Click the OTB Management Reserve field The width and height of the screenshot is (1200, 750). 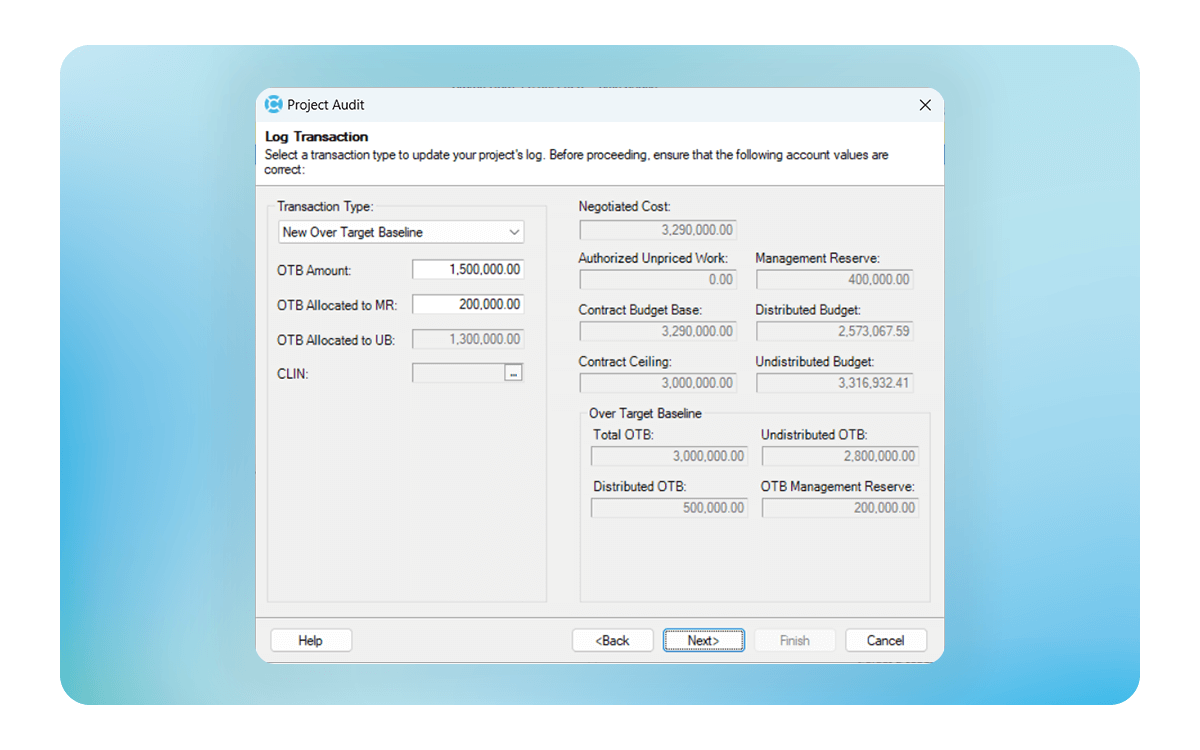point(840,508)
